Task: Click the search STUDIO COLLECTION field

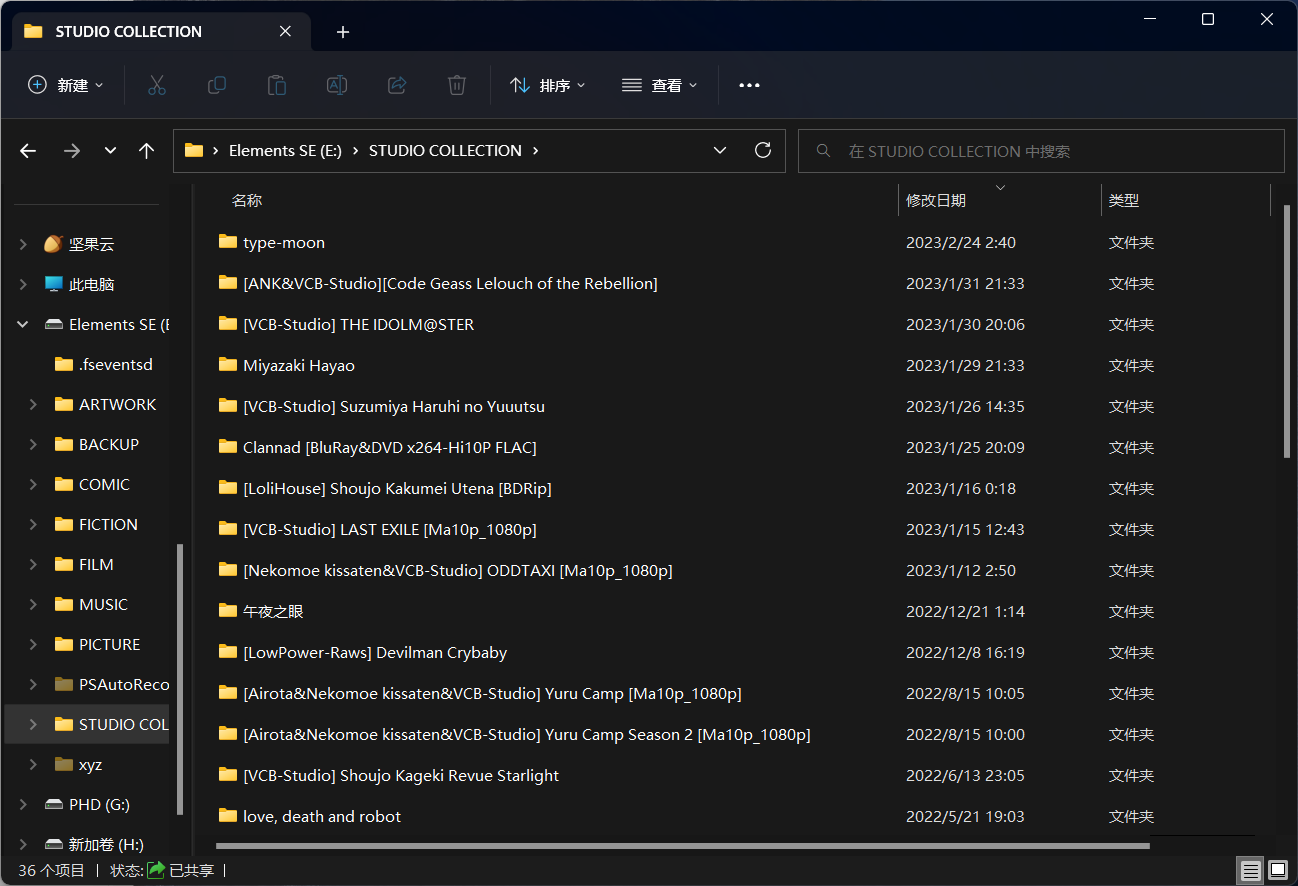Action: [x=1041, y=151]
